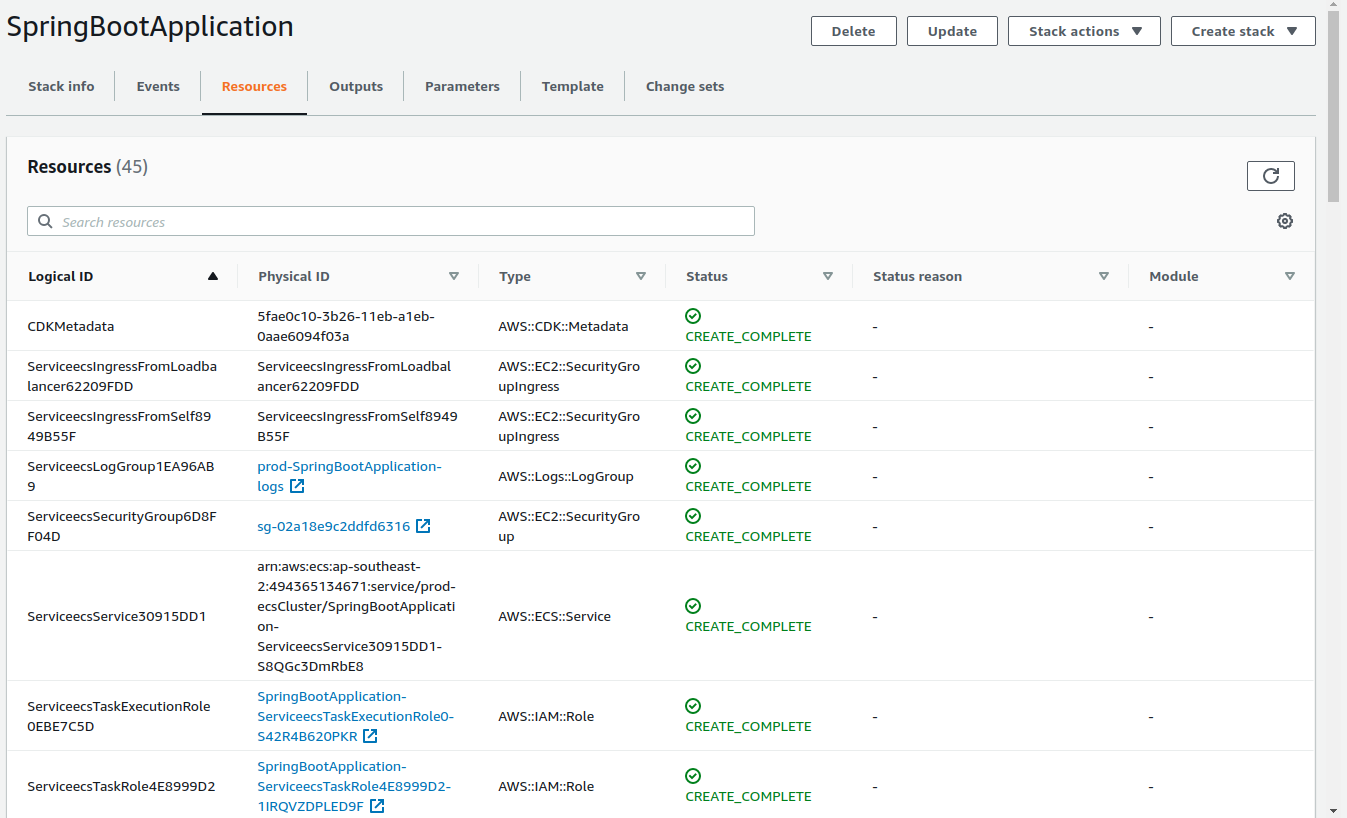Click the AWS::CDK::Metadata type cell
Viewport: 1347px width, 818px height.
(x=563, y=326)
